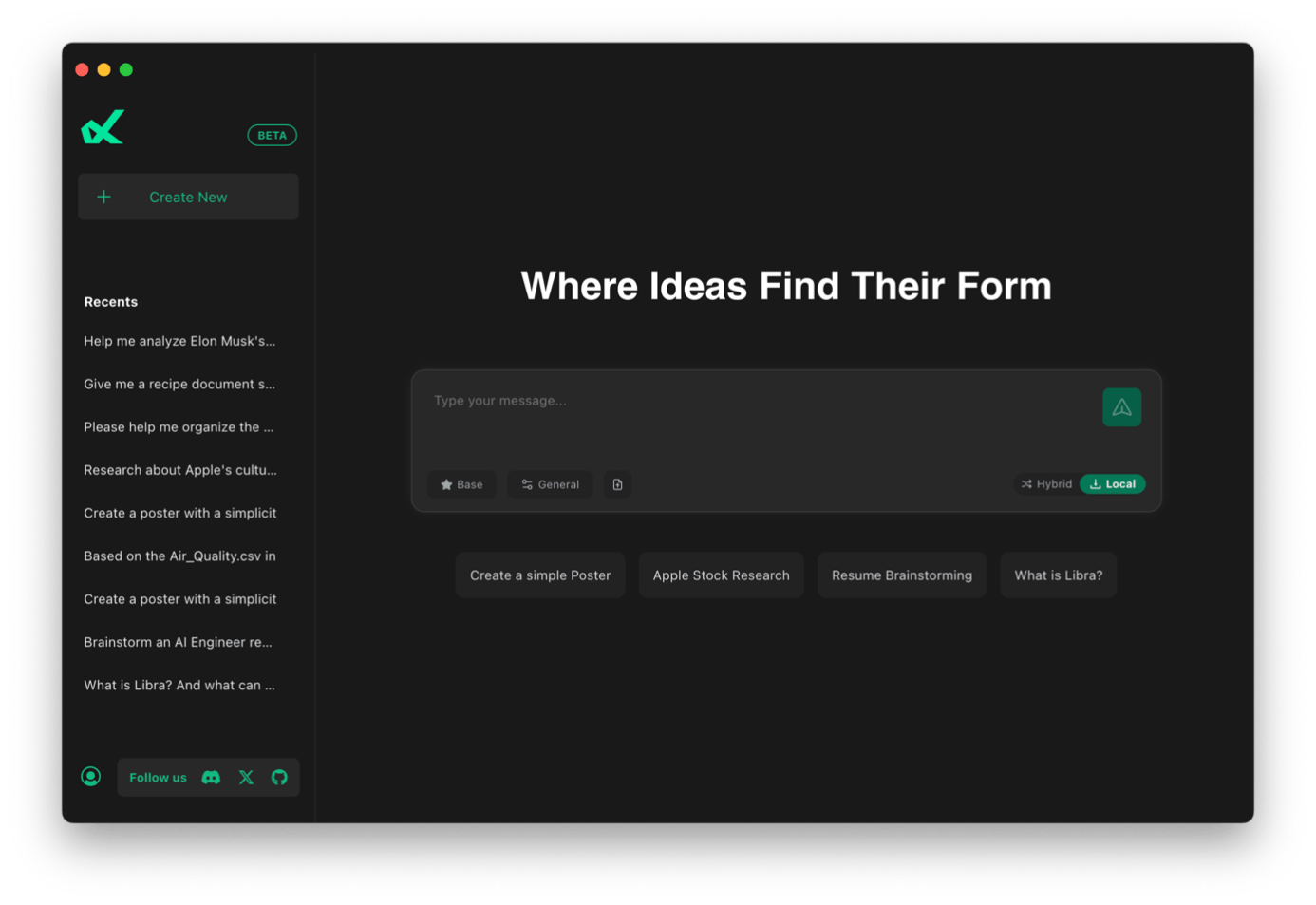1316x905 pixels.
Task: Click the green Libra logo icon
Action: click(103, 127)
